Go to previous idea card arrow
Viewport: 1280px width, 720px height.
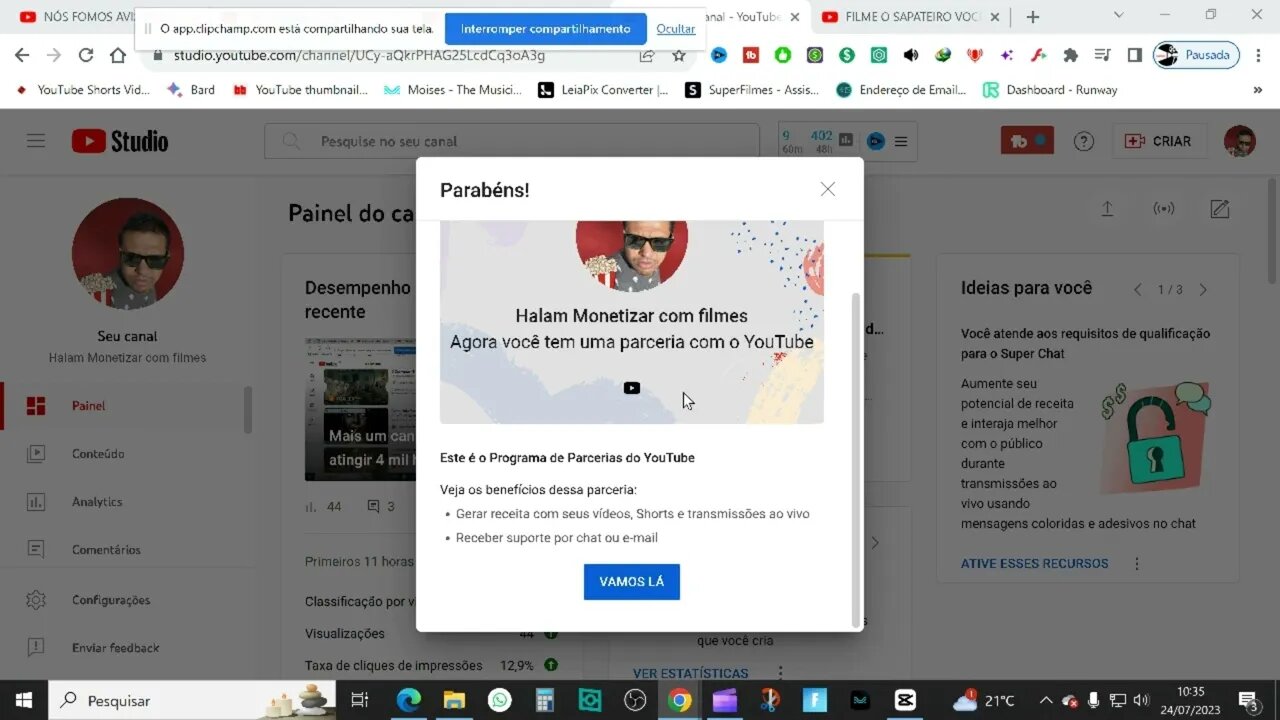[x=1137, y=290]
